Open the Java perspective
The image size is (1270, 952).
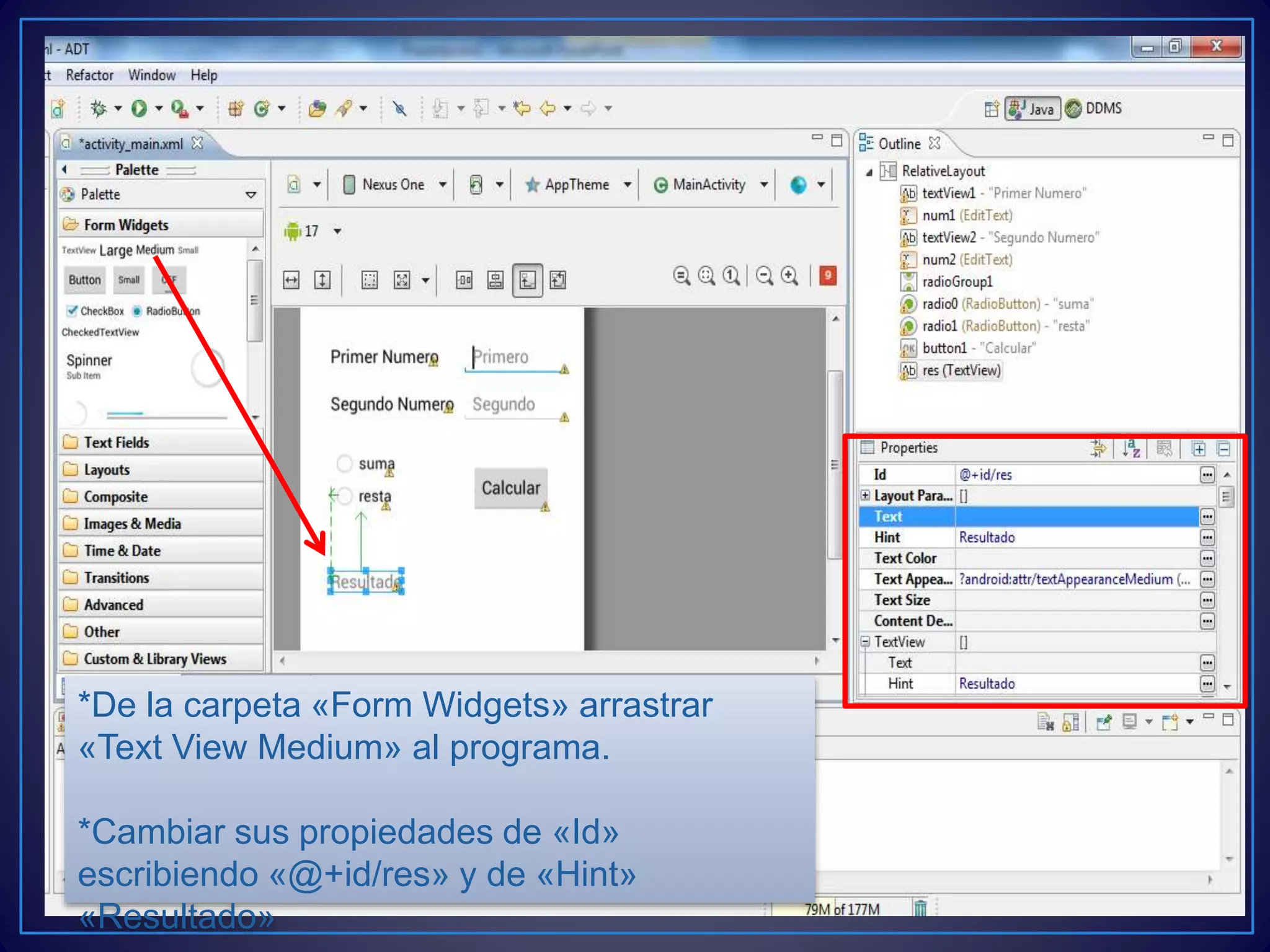1032,108
